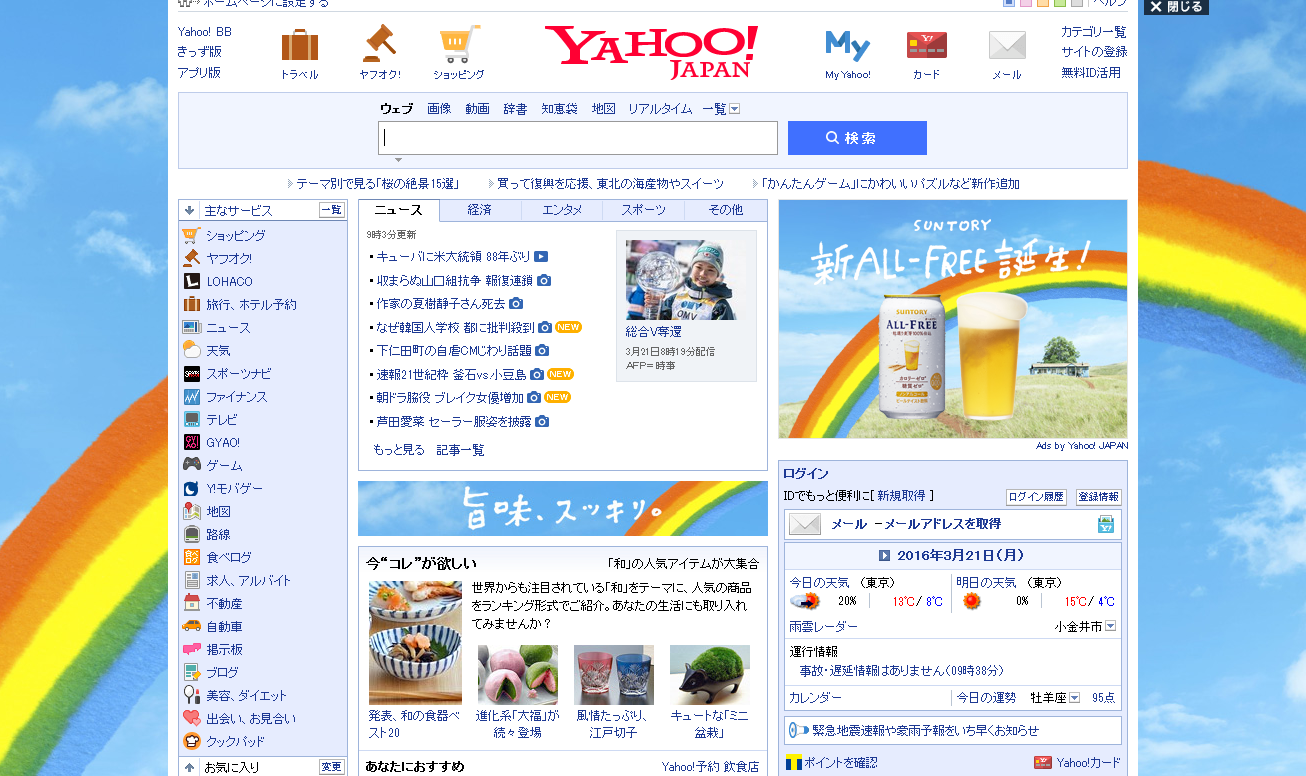Click the 天気 weather icon in sidebar
This screenshot has width=1306, height=776.
coord(191,350)
